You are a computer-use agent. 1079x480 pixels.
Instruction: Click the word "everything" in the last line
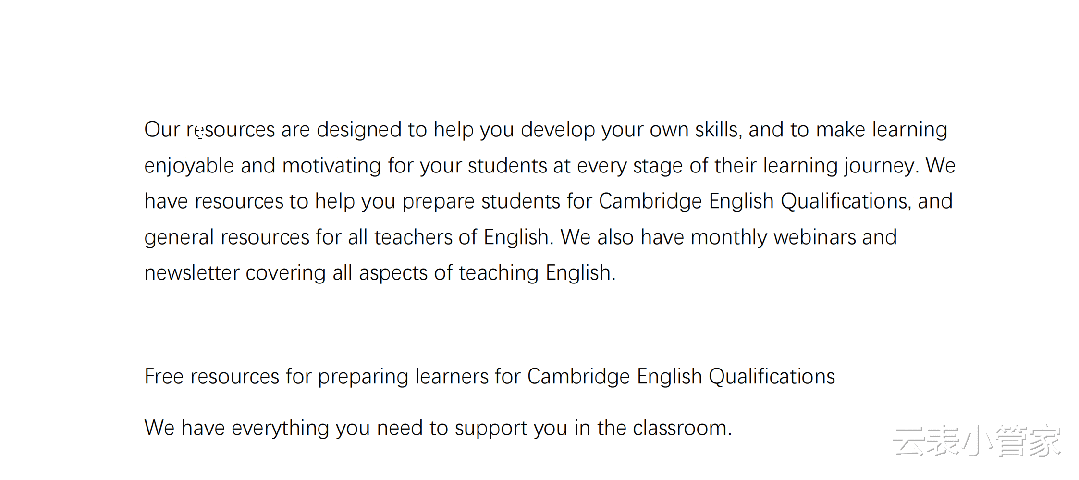coord(280,429)
